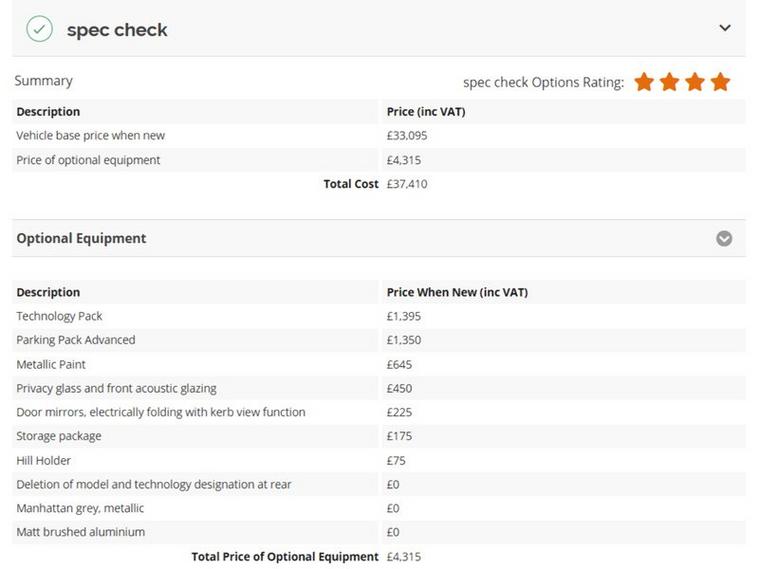759x569 pixels.
Task: Click the Matt brushed aluminium row
Action: point(379,532)
